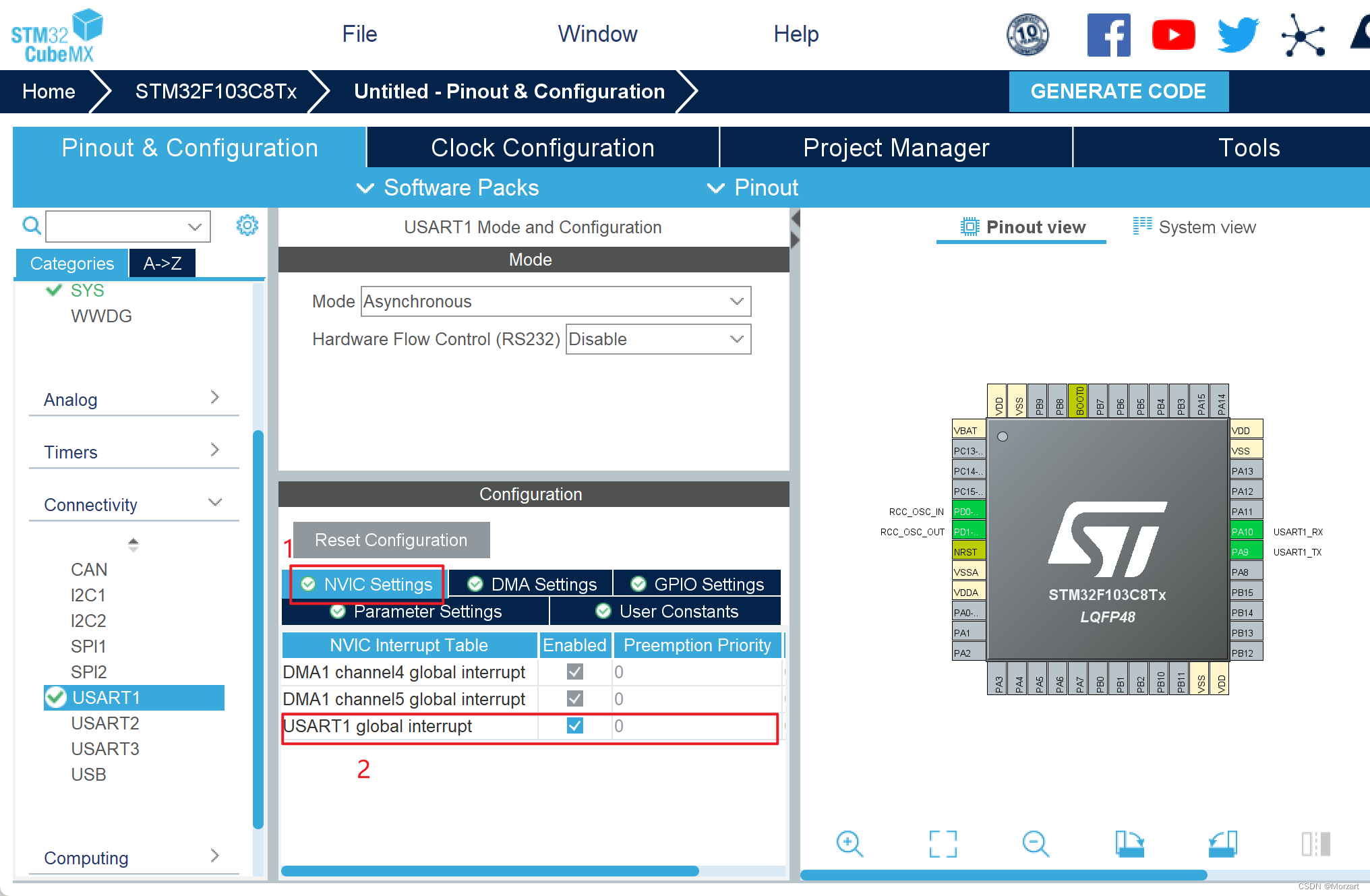Image resolution: width=1370 pixels, height=896 pixels.
Task: Click the PA10 USART1_RX pin on chip
Action: click(1246, 531)
